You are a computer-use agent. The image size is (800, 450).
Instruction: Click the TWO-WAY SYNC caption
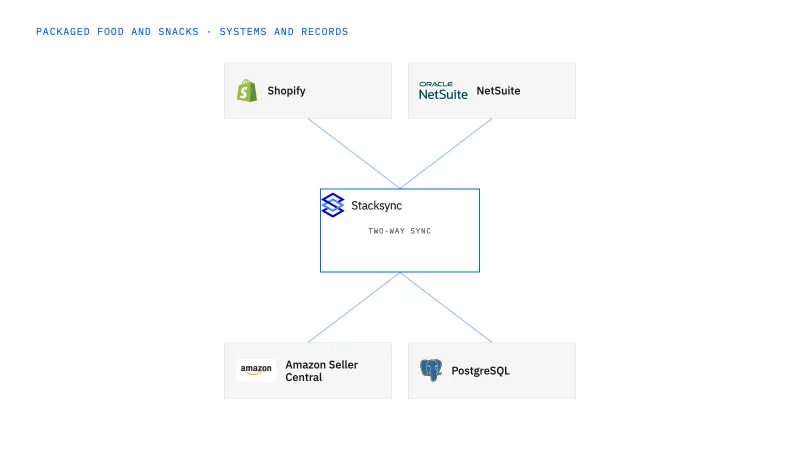(399, 231)
